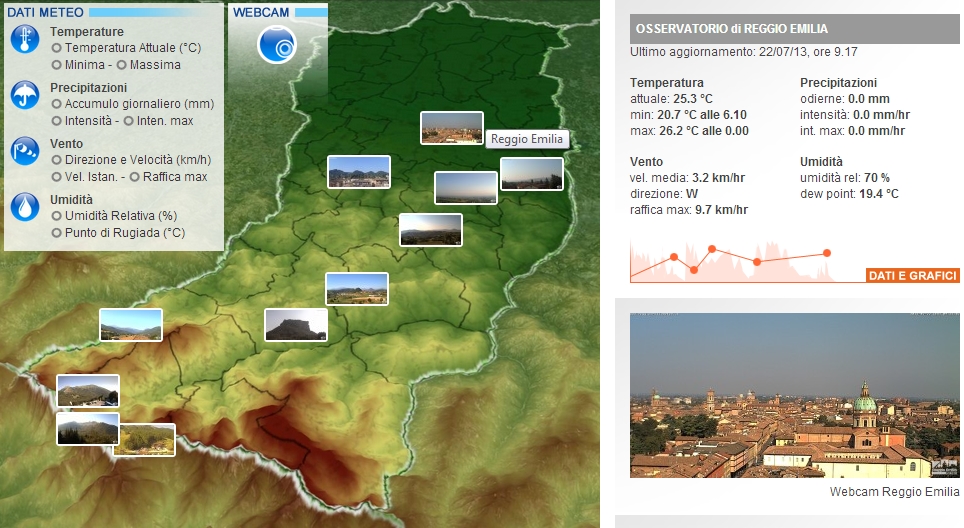Open the DATI E GRAFICI button
This screenshot has height=528, width=964.
[912, 276]
